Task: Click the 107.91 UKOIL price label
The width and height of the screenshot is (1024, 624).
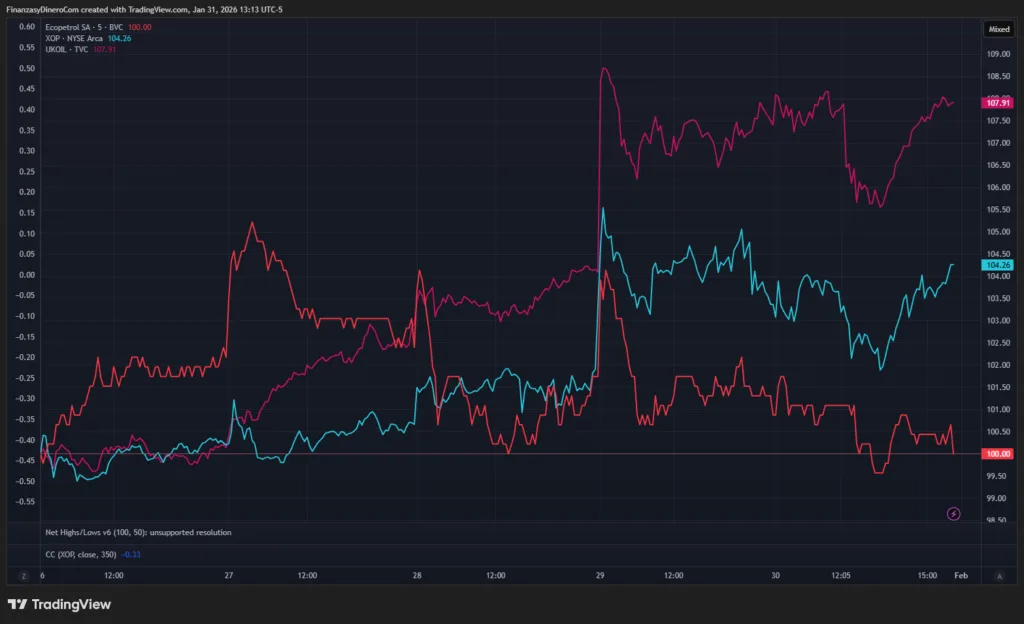Action: click(998, 103)
